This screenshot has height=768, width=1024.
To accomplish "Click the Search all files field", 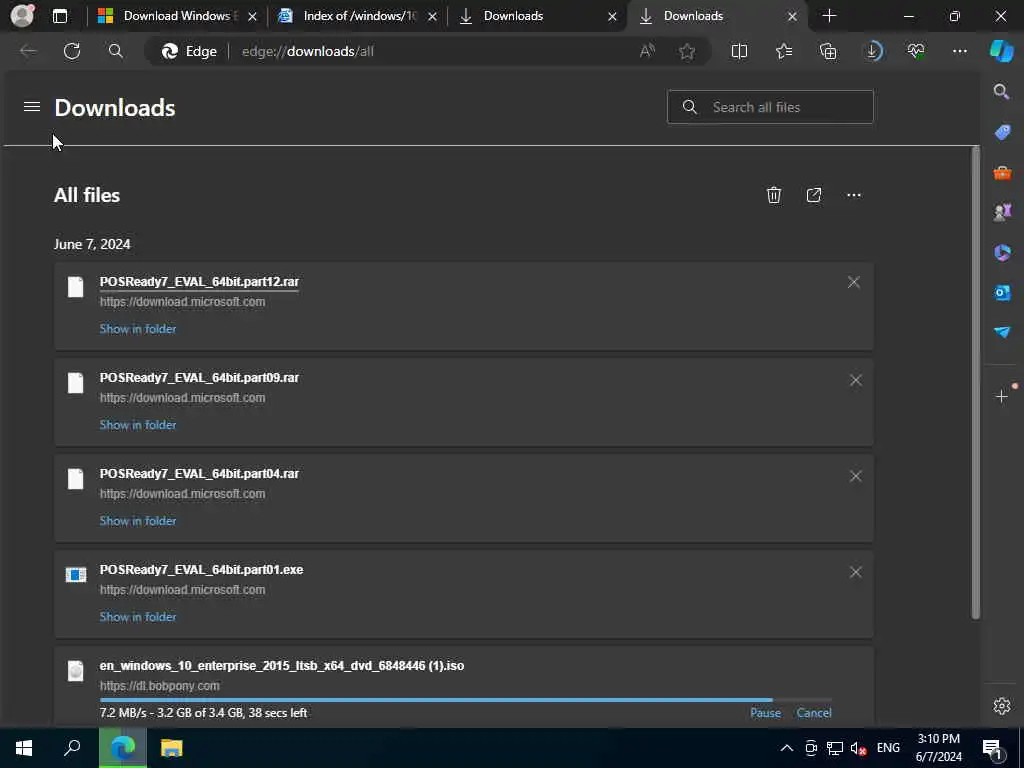I will (770, 107).
